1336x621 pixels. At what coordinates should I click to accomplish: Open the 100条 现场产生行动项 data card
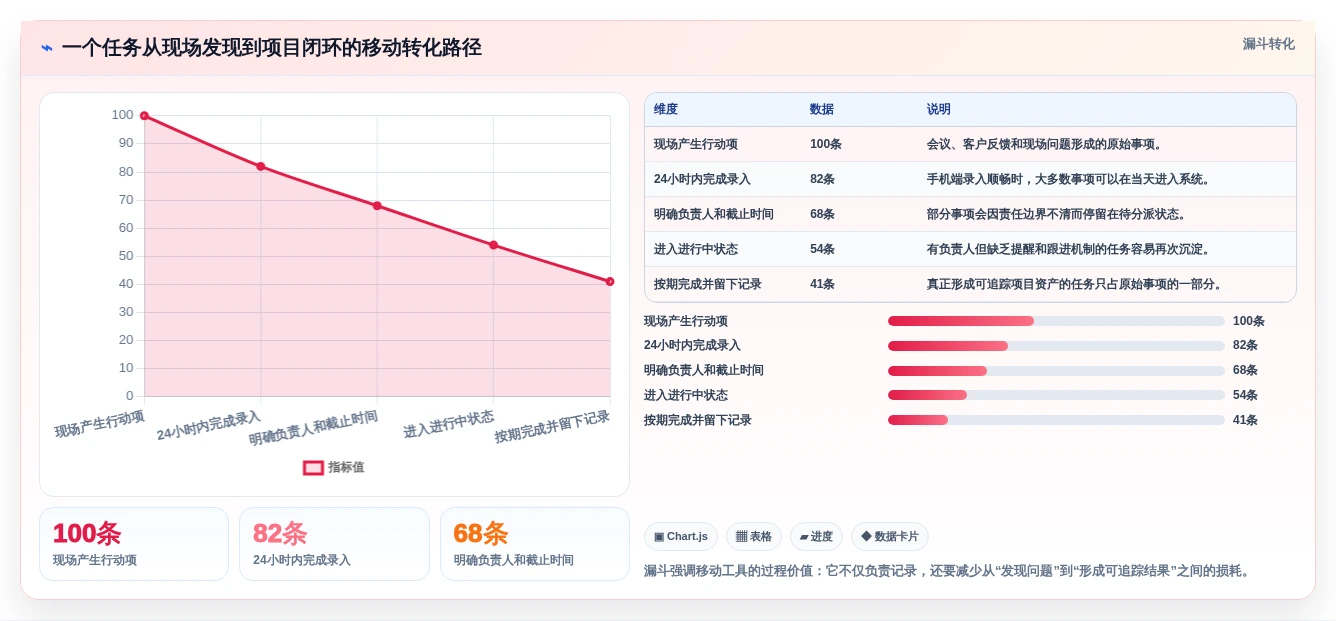click(134, 544)
